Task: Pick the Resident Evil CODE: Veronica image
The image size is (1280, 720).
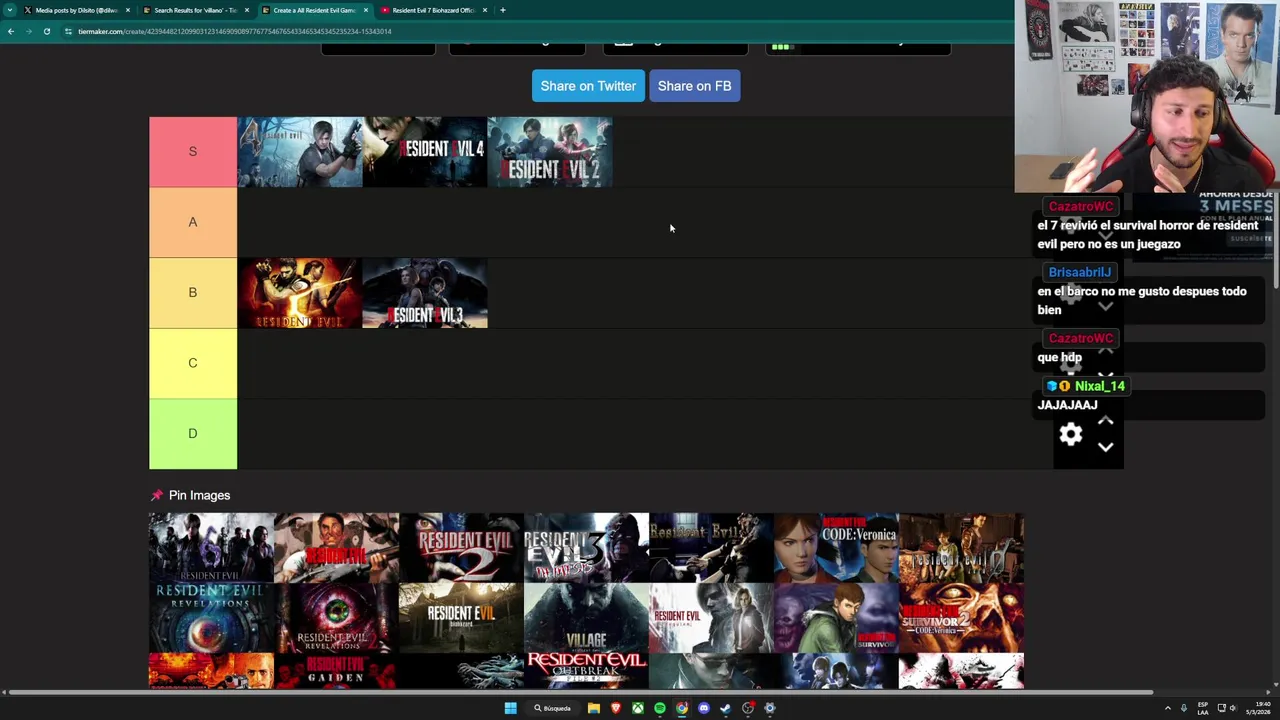Action: tap(836, 548)
